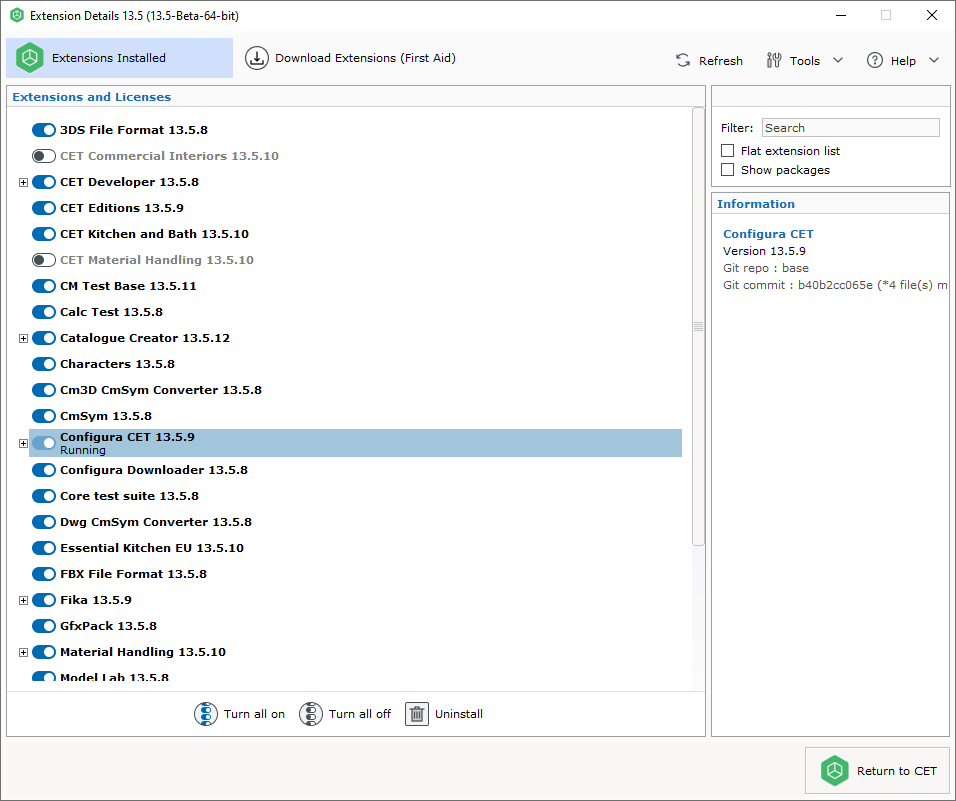The width and height of the screenshot is (956, 801).
Task: Click the Filter search input field
Action: [851, 128]
